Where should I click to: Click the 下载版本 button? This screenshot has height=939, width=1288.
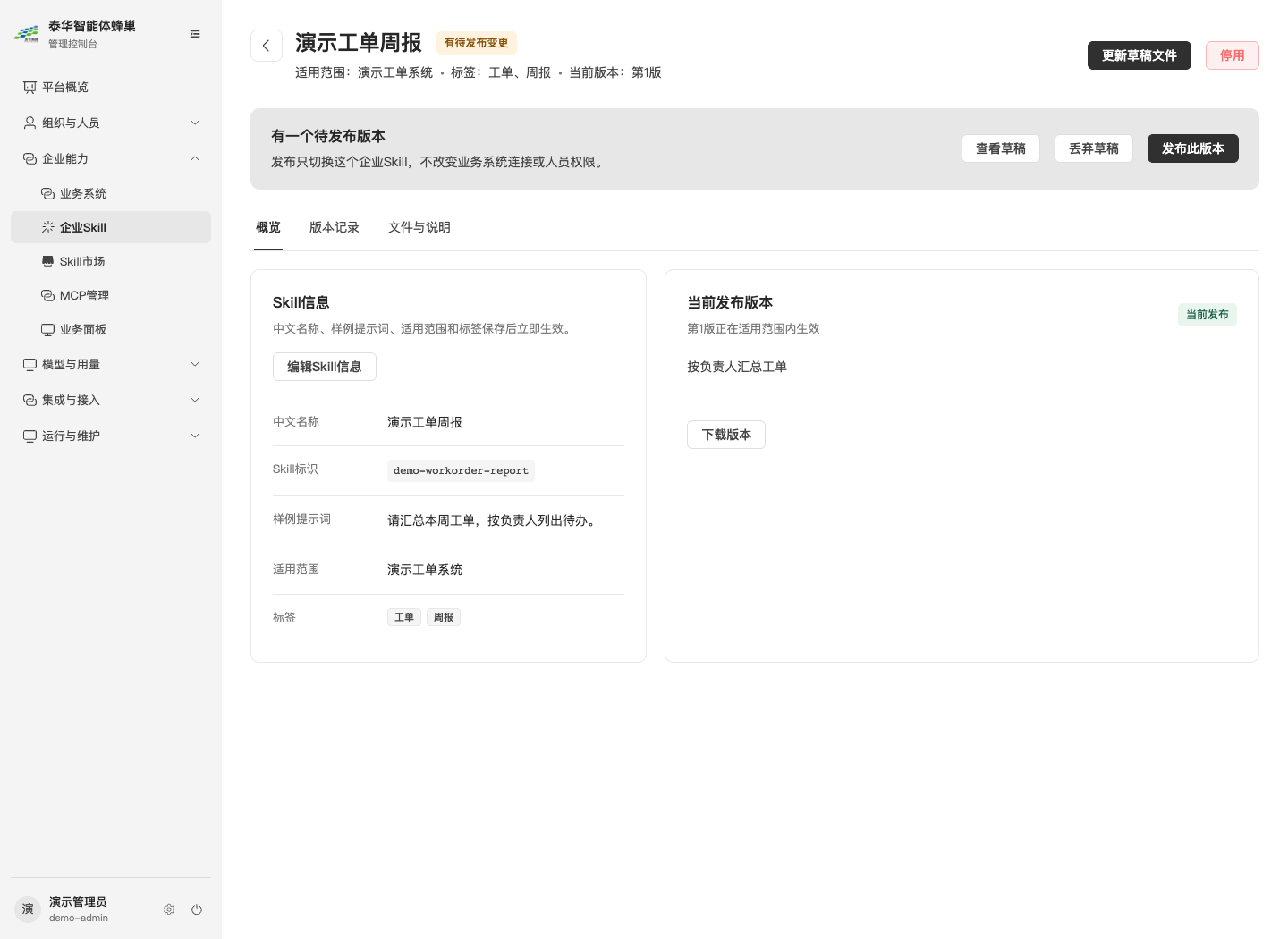click(x=726, y=435)
